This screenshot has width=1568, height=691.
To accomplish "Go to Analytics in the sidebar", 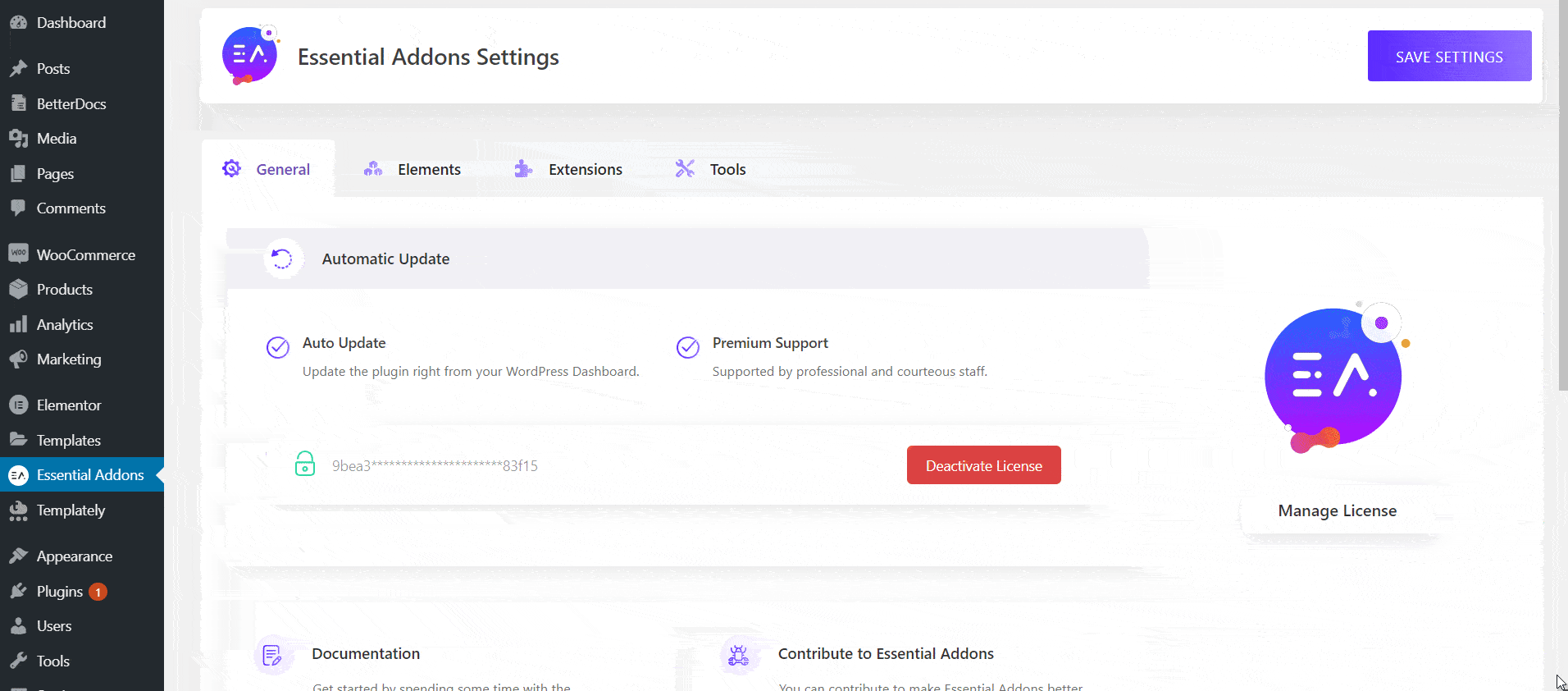I will click(x=65, y=325).
